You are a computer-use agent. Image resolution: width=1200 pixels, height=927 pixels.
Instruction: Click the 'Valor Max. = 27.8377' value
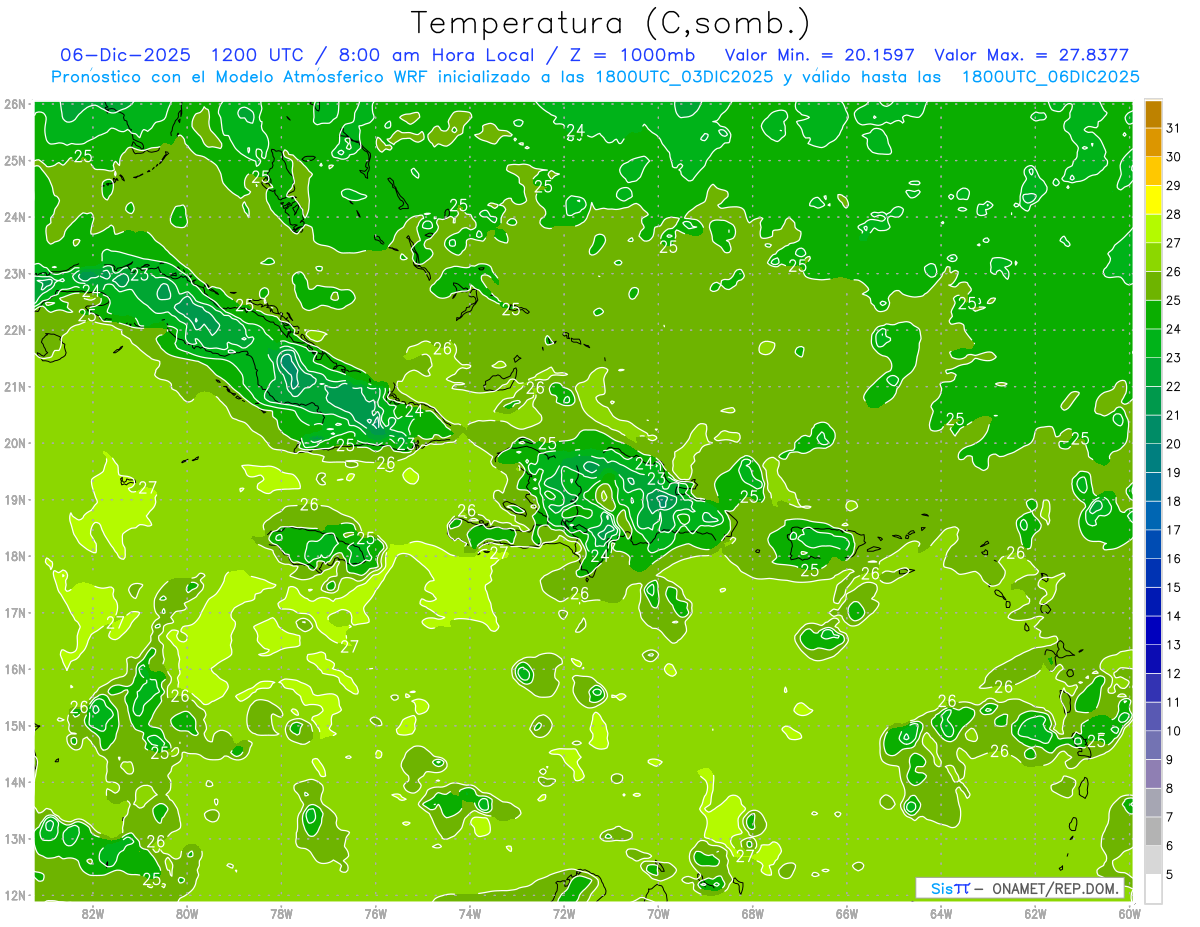[x=1037, y=55]
